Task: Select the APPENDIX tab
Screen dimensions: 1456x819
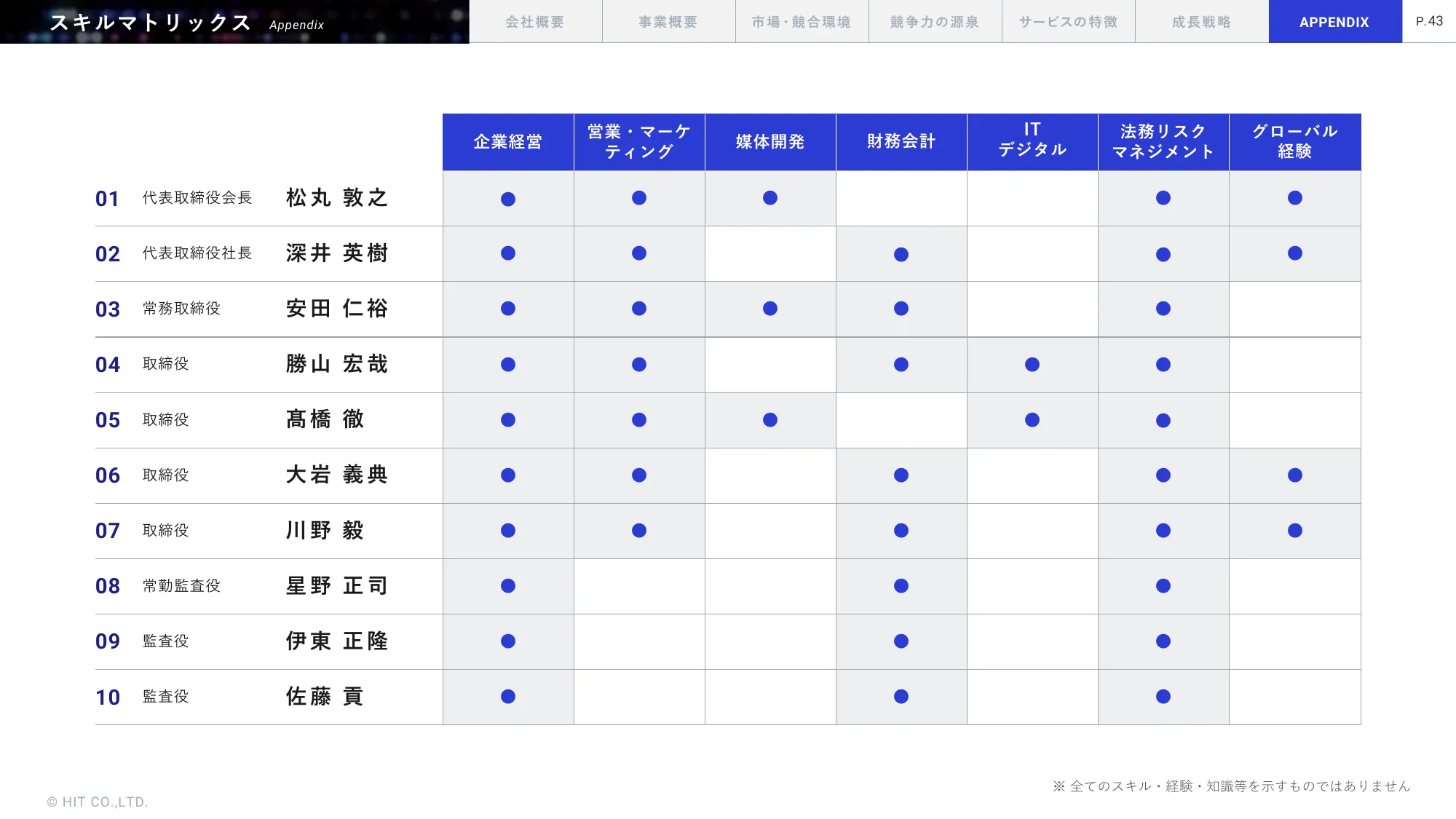Action: tap(1334, 21)
